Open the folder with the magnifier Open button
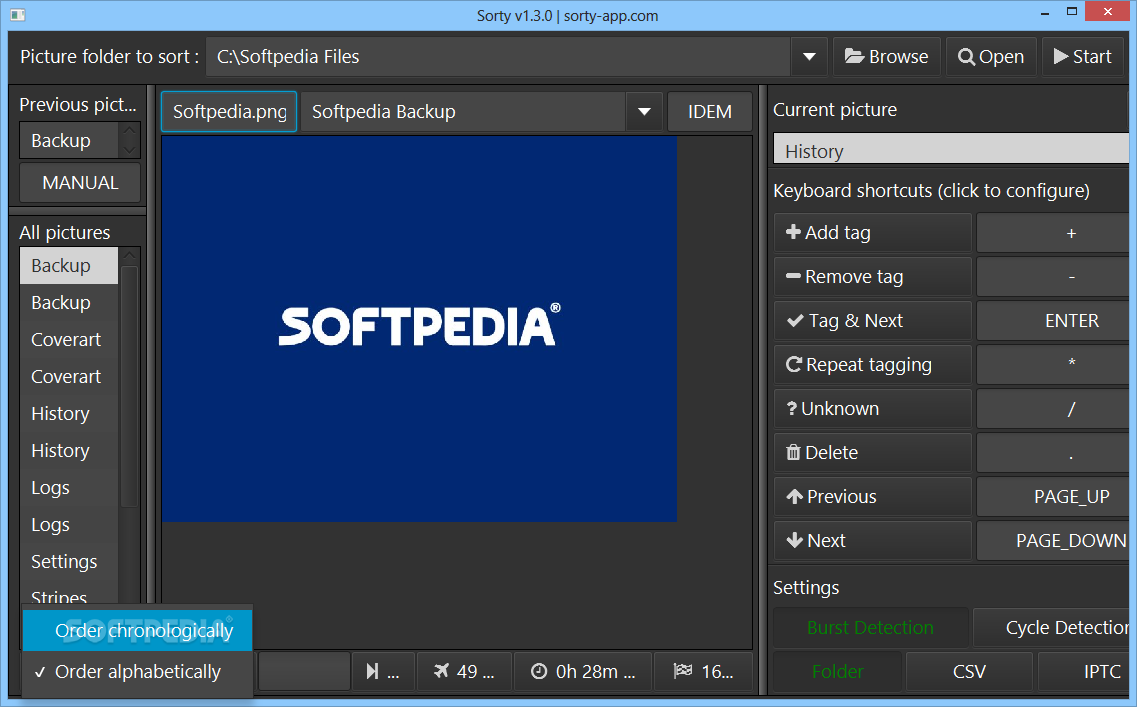This screenshot has width=1137, height=707. [x=991, y=57]
